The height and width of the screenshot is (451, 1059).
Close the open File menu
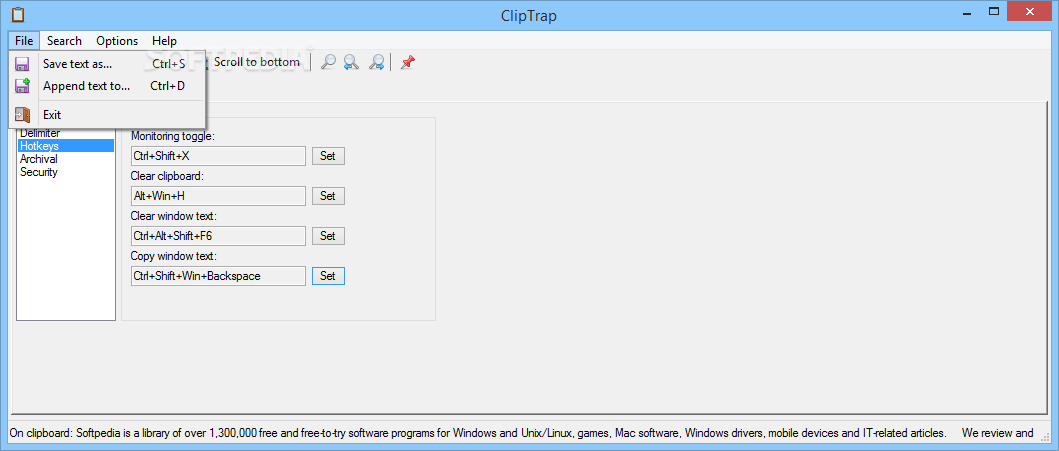pos(24,41)
